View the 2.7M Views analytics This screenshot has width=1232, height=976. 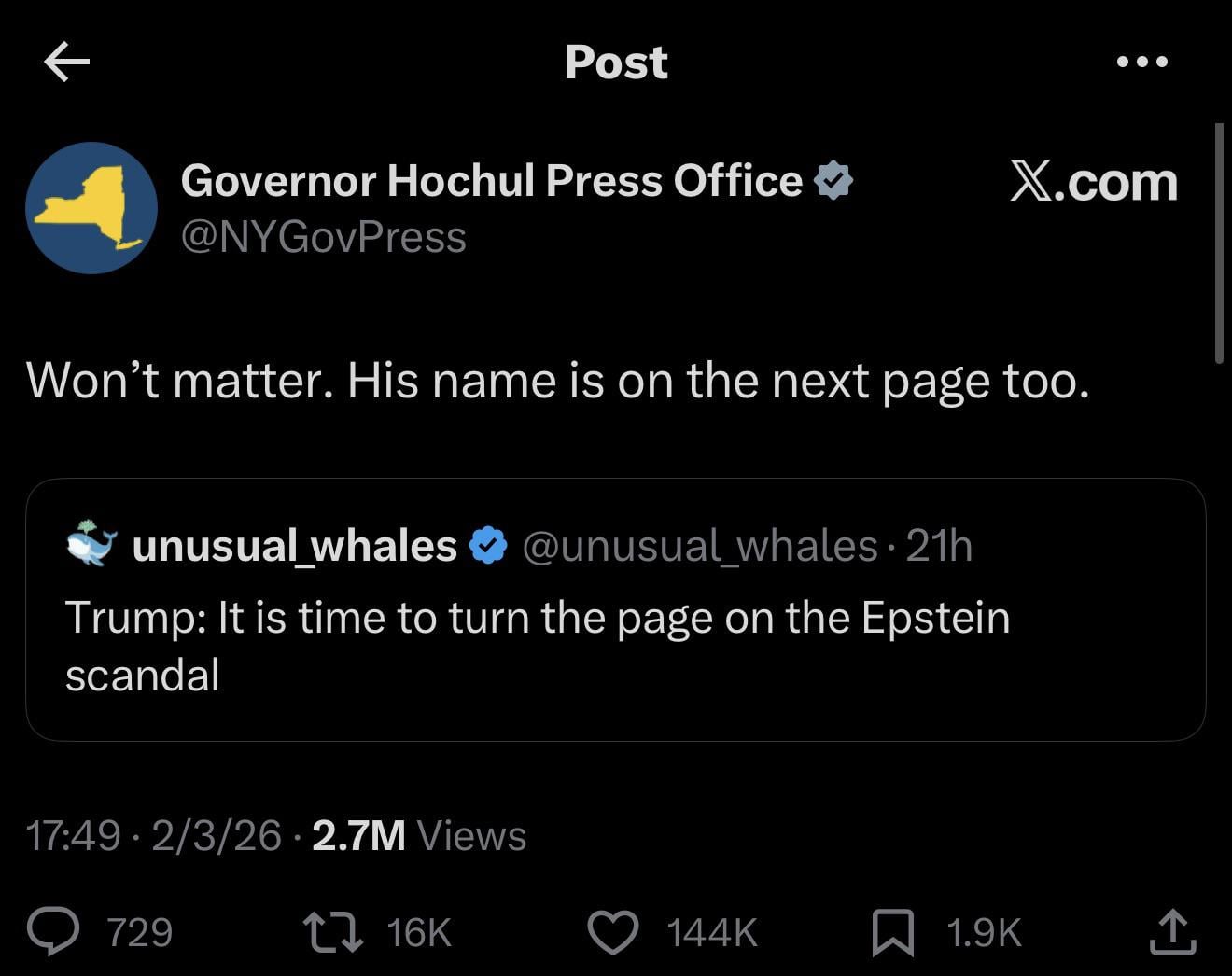click(419, 835)
